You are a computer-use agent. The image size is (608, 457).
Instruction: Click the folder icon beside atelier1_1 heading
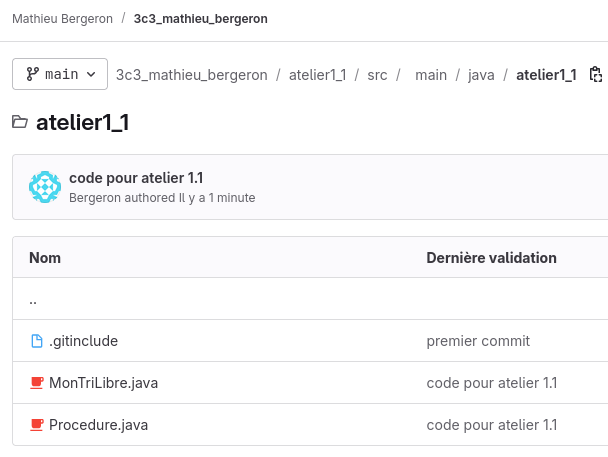[x=20, y=122]
